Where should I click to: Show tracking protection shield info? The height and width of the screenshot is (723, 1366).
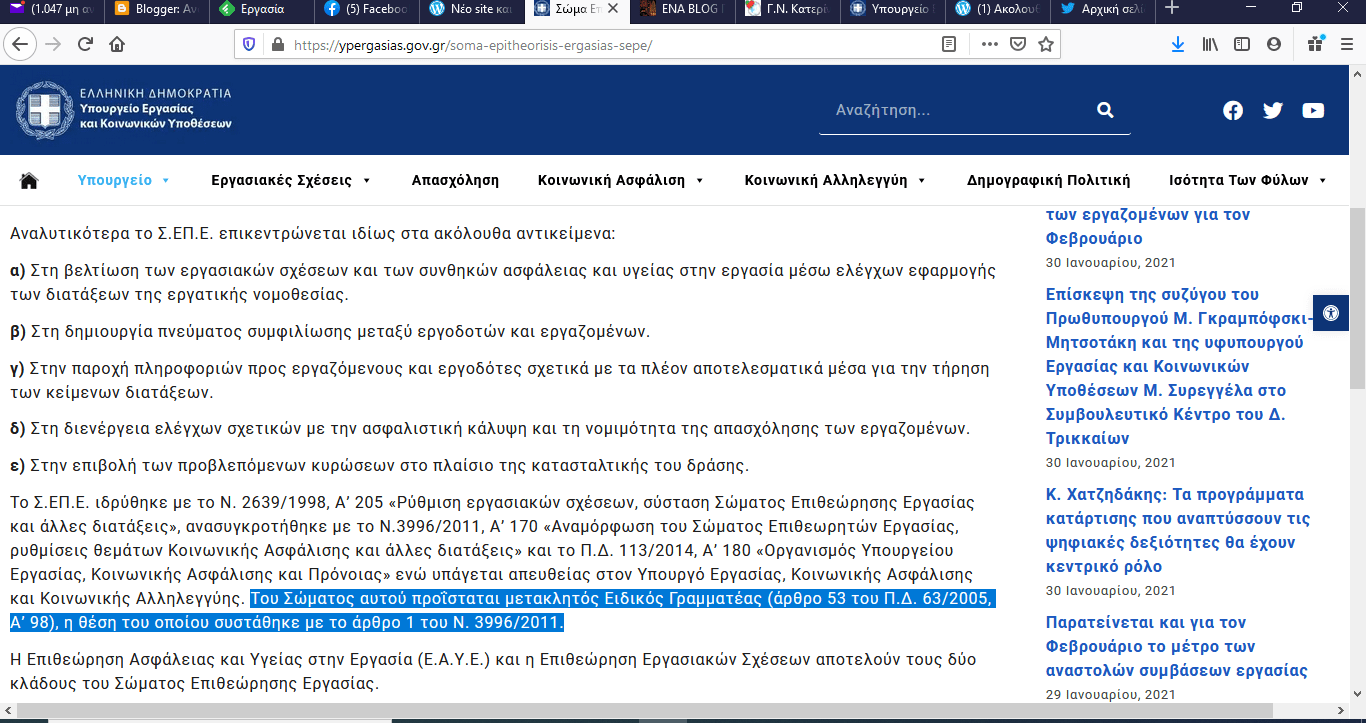(x=249, y=45)
